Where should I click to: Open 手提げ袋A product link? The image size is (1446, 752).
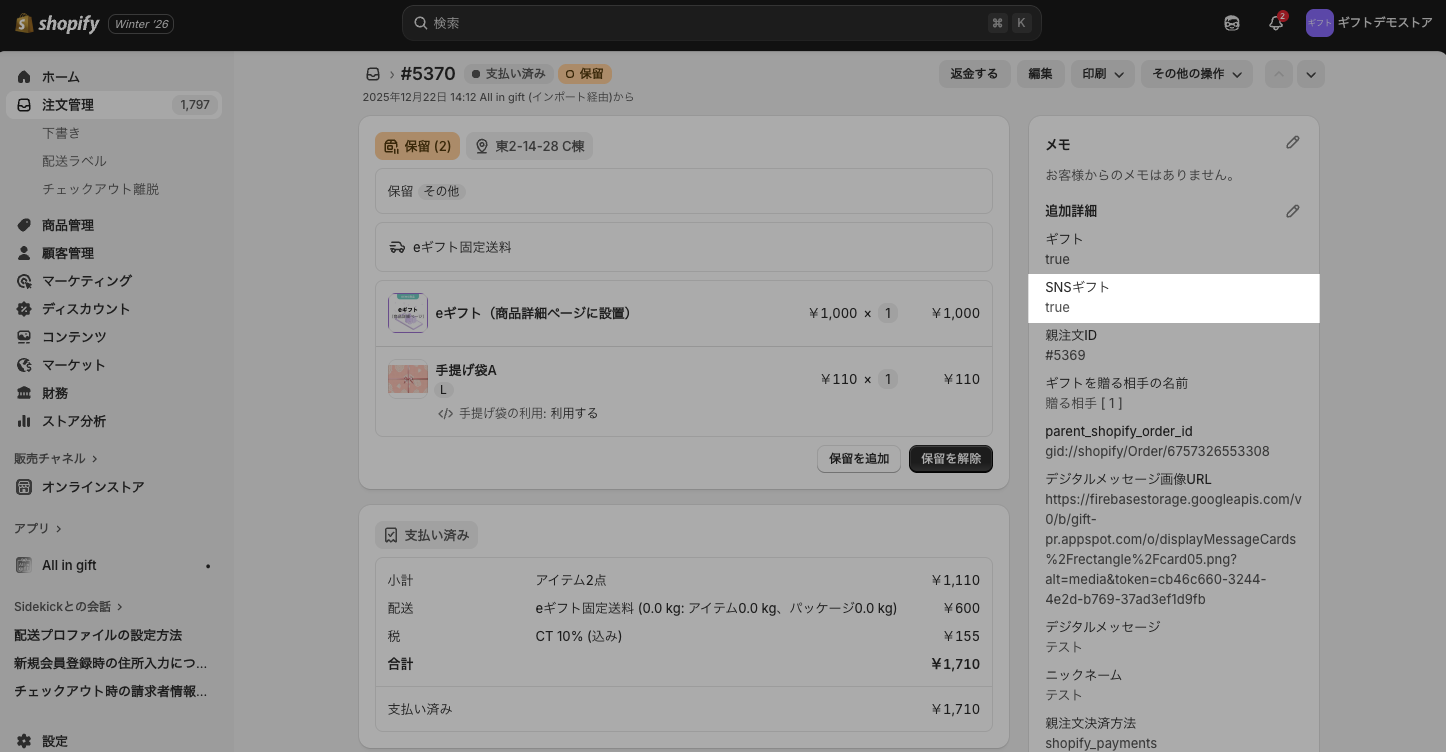[x=466, y=370]
